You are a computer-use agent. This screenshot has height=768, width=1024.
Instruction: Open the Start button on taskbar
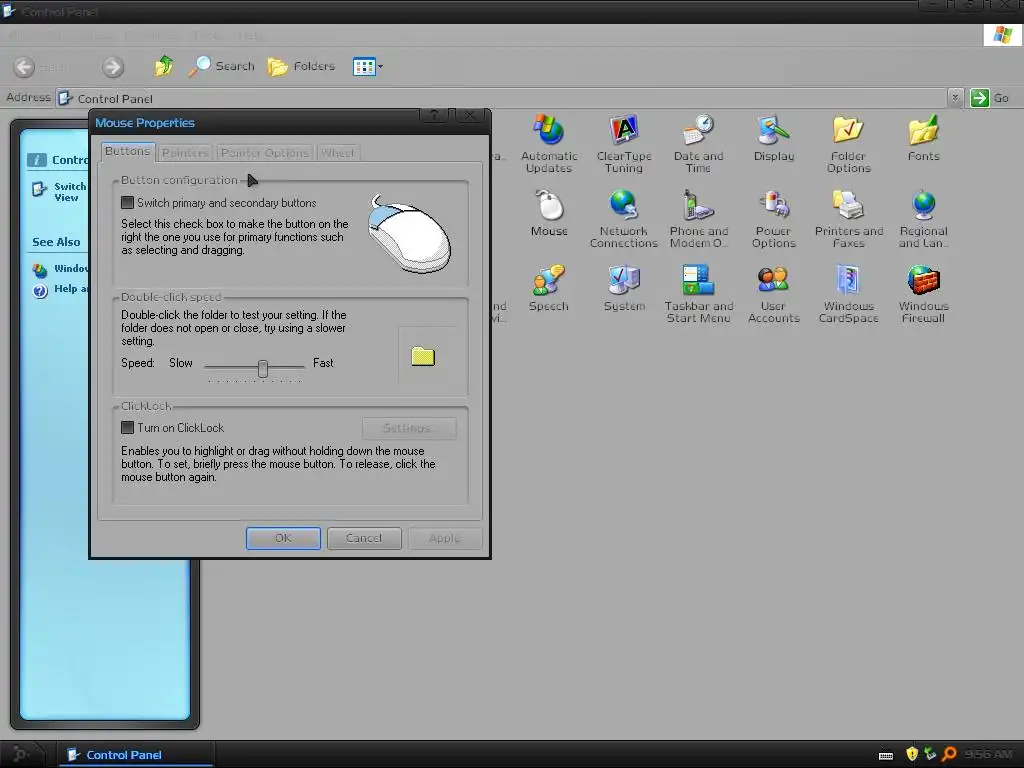pyautogui.click(x=22, y=754)
